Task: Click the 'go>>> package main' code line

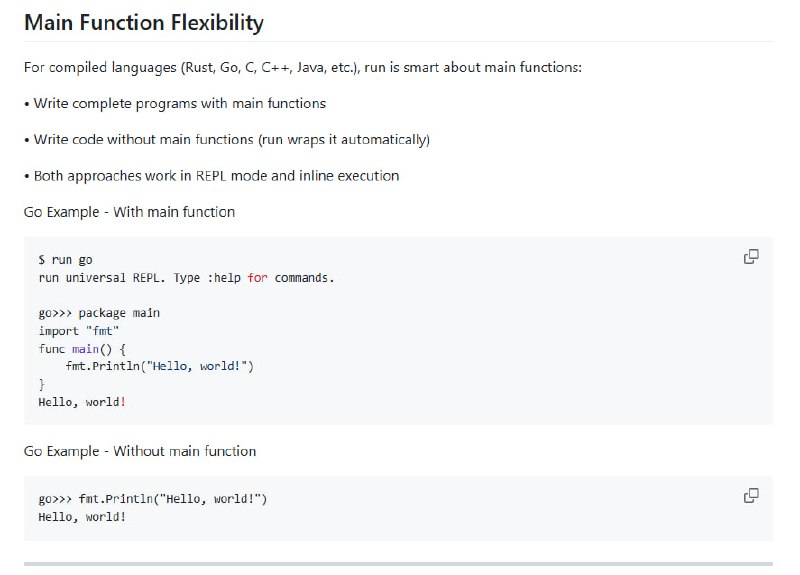Action: click(x=99, y=313)
